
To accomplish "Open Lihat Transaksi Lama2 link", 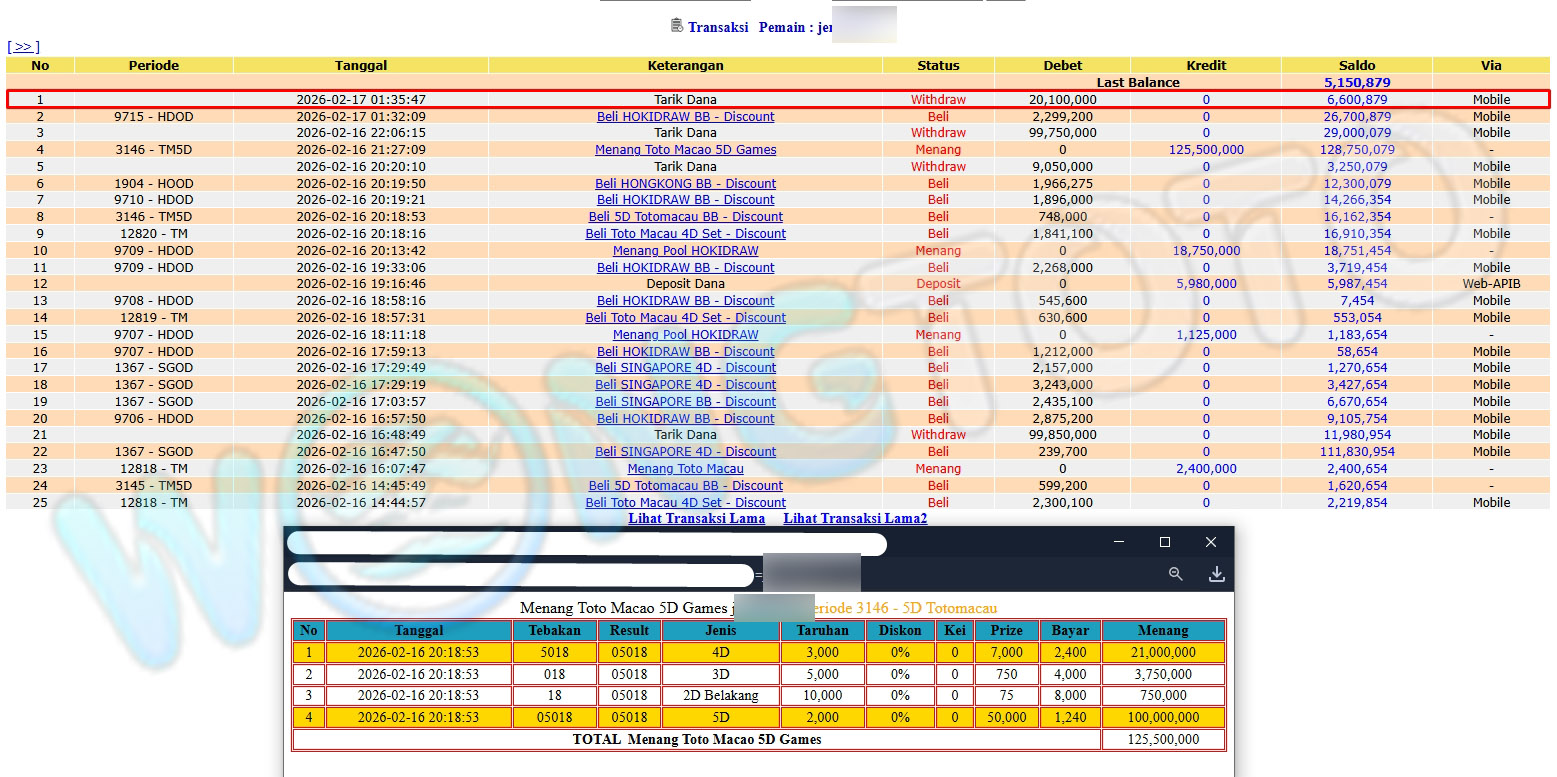I will pyautogui.click(x=855, y=518).
